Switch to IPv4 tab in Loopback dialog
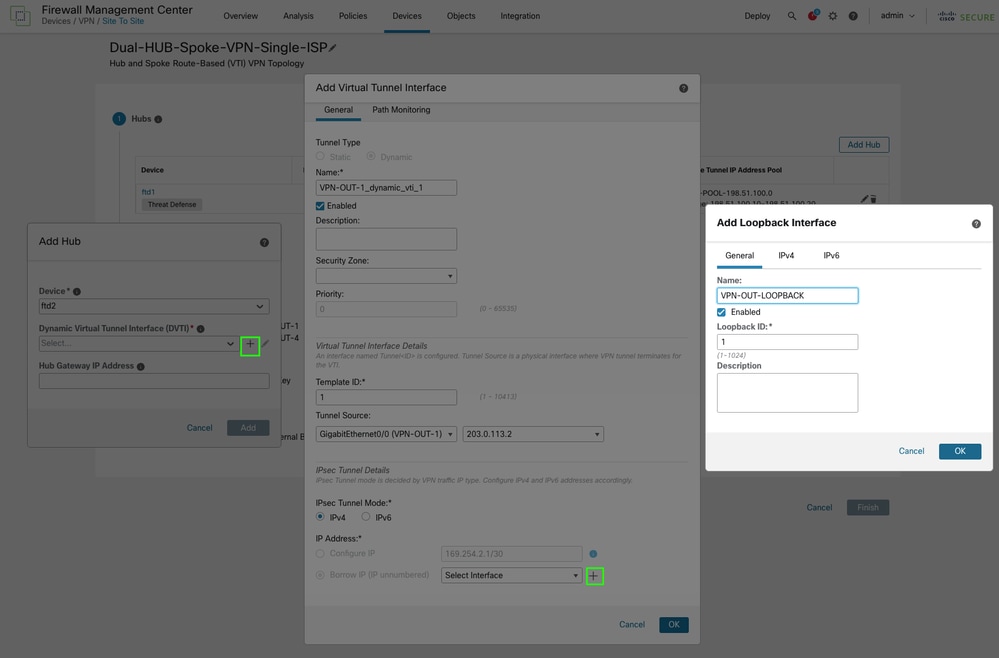The height and width of the screenshot is (658, 999). 786,256
